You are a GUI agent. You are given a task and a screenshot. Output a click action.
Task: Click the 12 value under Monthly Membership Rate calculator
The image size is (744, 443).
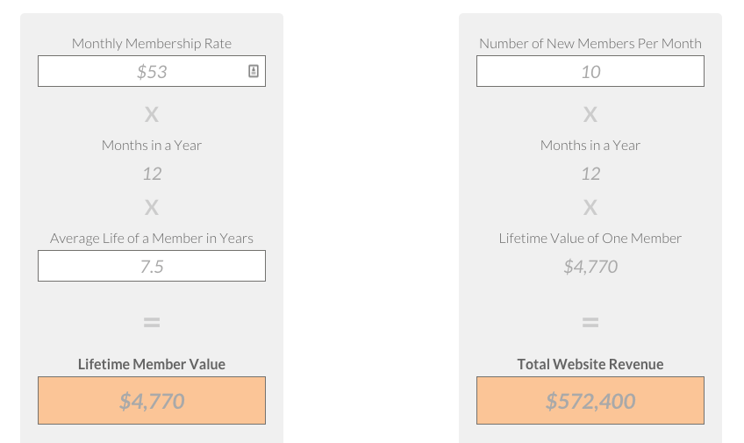coord(152,174)
